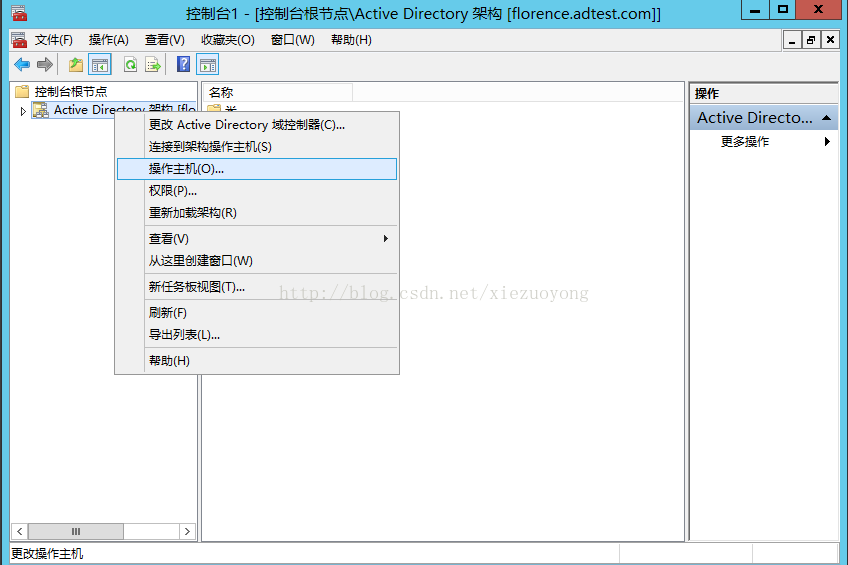
Task: Click the MMC console icon in title bar
Action: tap(19, 12)
